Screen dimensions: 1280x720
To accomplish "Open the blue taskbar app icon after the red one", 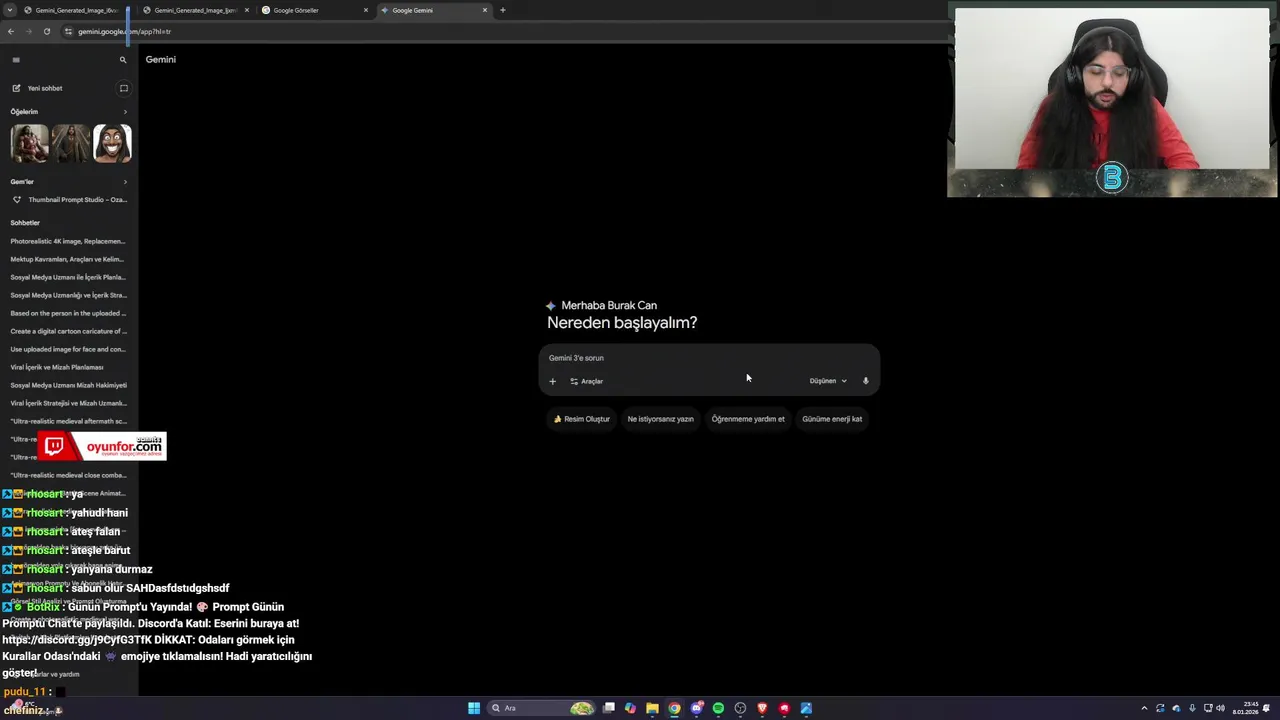I will [x=806, y=708].
